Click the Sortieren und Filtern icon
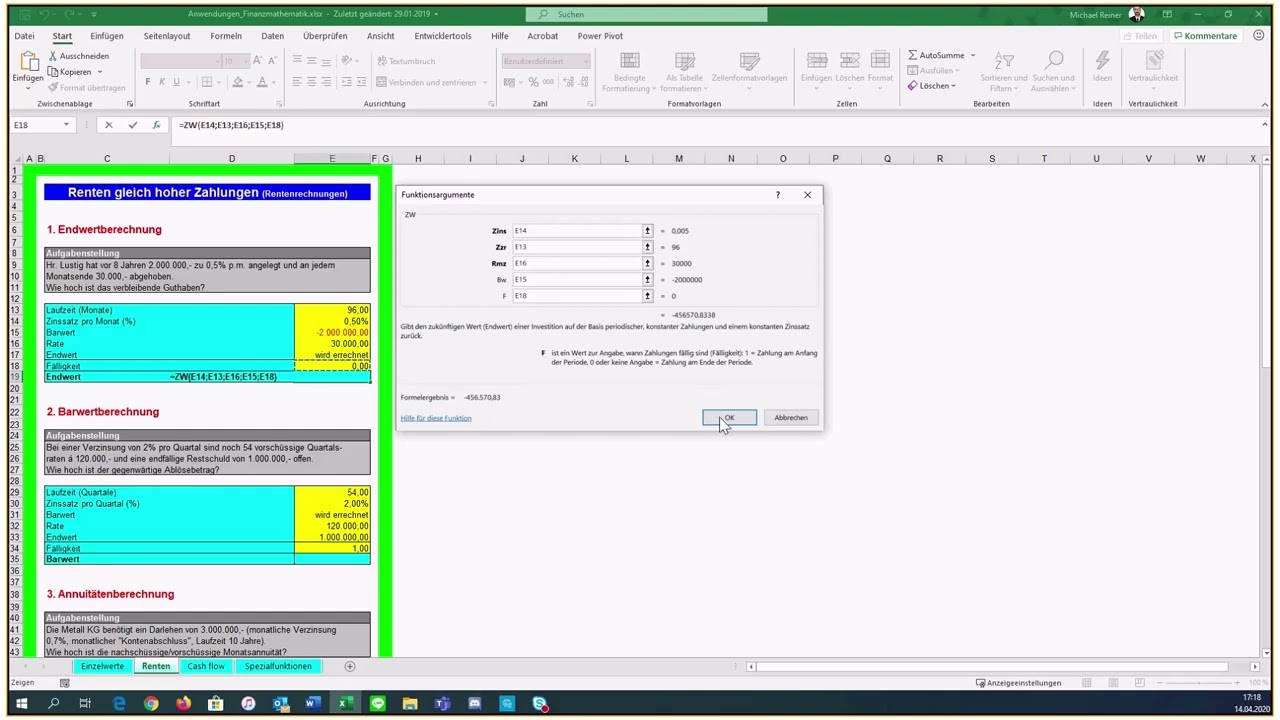This screenshot has height=720, width=1280. (x=1004, y=61)
